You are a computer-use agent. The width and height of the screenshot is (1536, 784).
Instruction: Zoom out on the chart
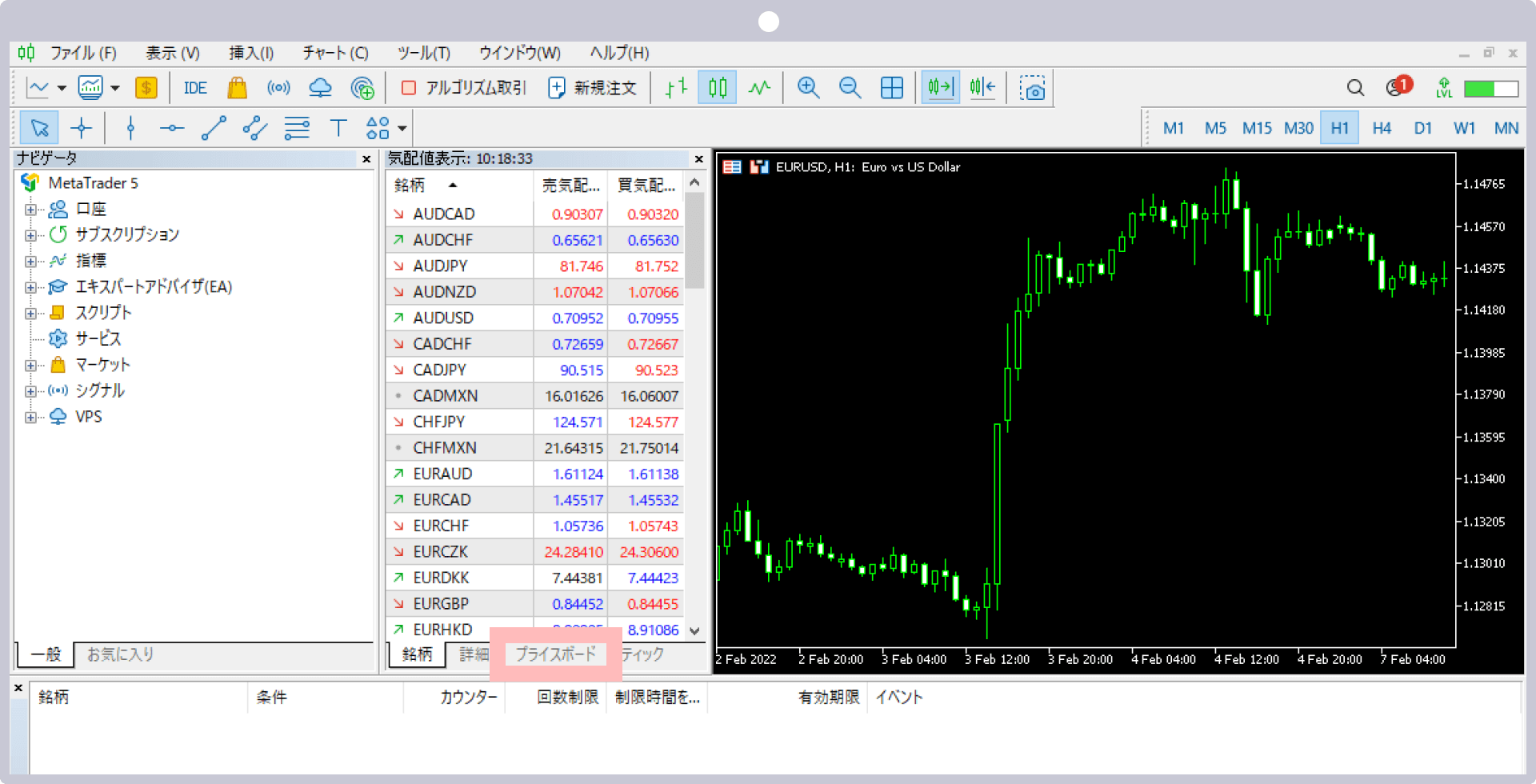point(850,88)
